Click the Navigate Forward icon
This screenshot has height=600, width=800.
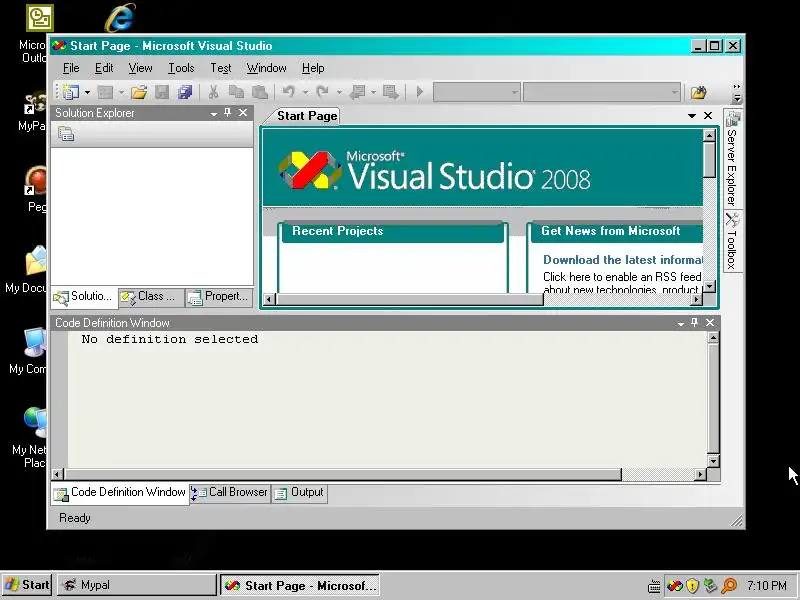coord(391,92)
